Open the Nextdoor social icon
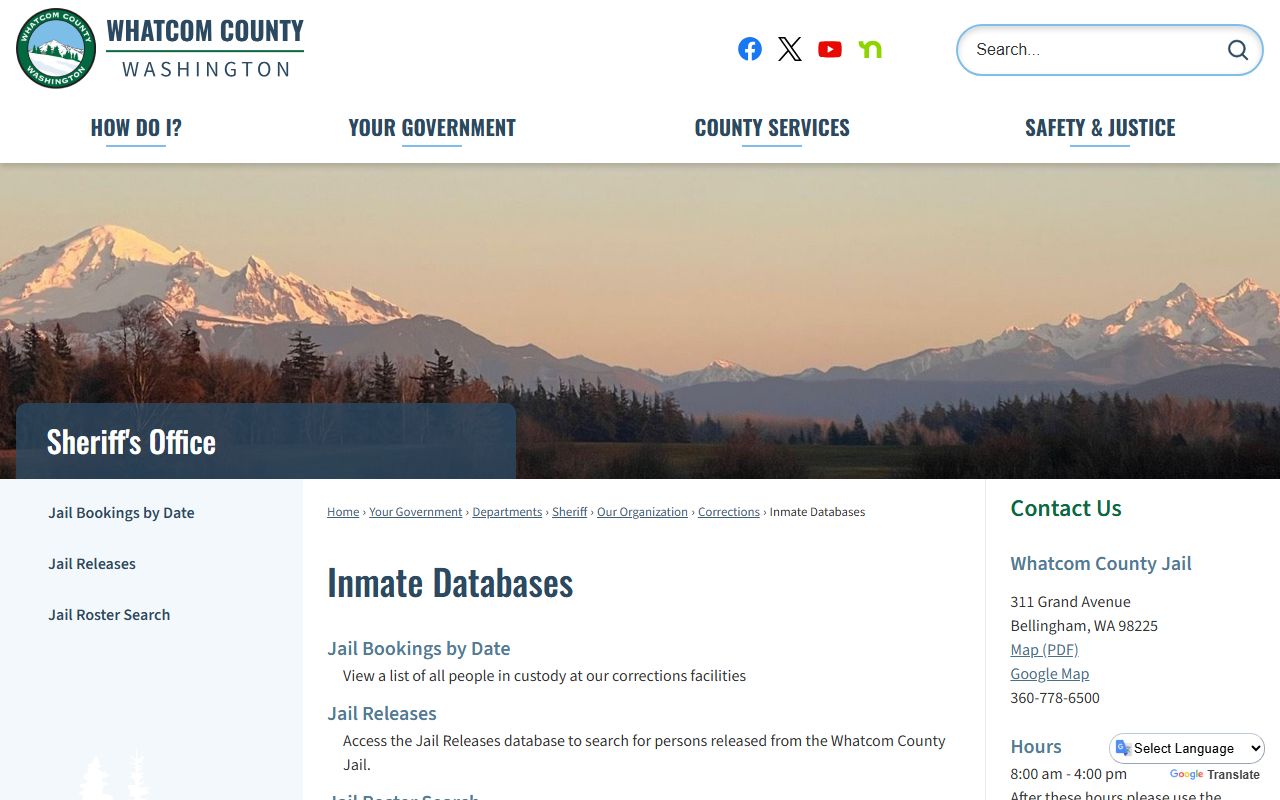 870,49
